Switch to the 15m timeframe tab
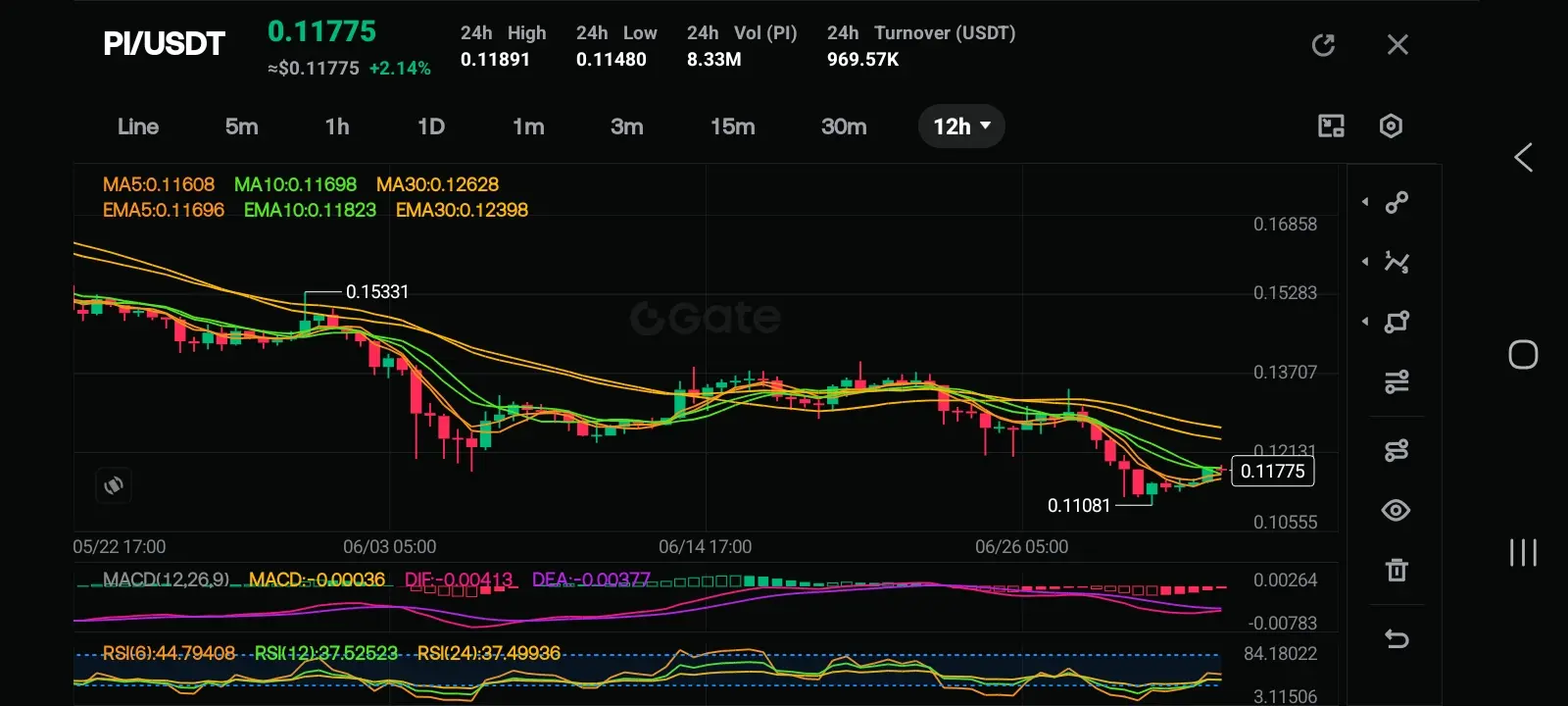Screen dimensions: 1568x706 pos(732,126)
